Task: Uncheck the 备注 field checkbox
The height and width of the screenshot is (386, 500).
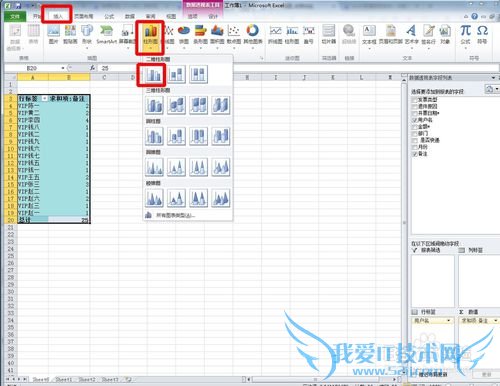Action: pyautogui.click(x=415, y=154)
